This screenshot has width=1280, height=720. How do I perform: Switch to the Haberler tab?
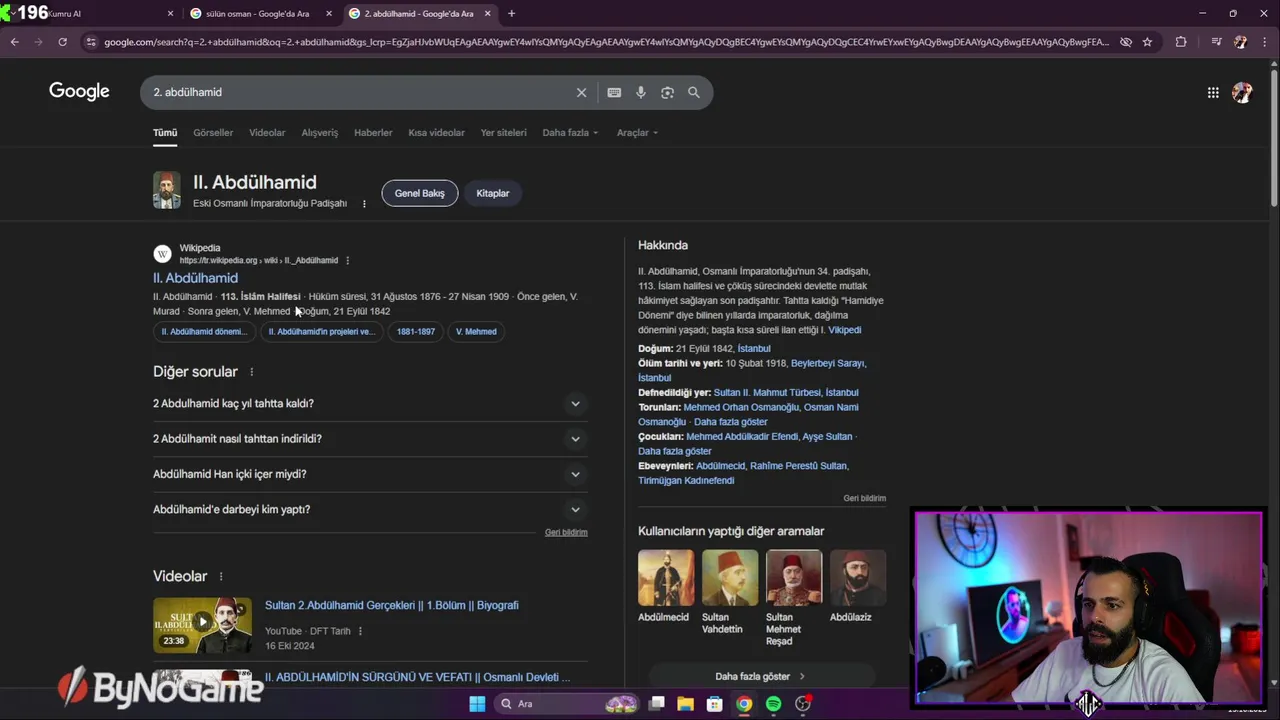pyautogui.click(x=373, y=132)
